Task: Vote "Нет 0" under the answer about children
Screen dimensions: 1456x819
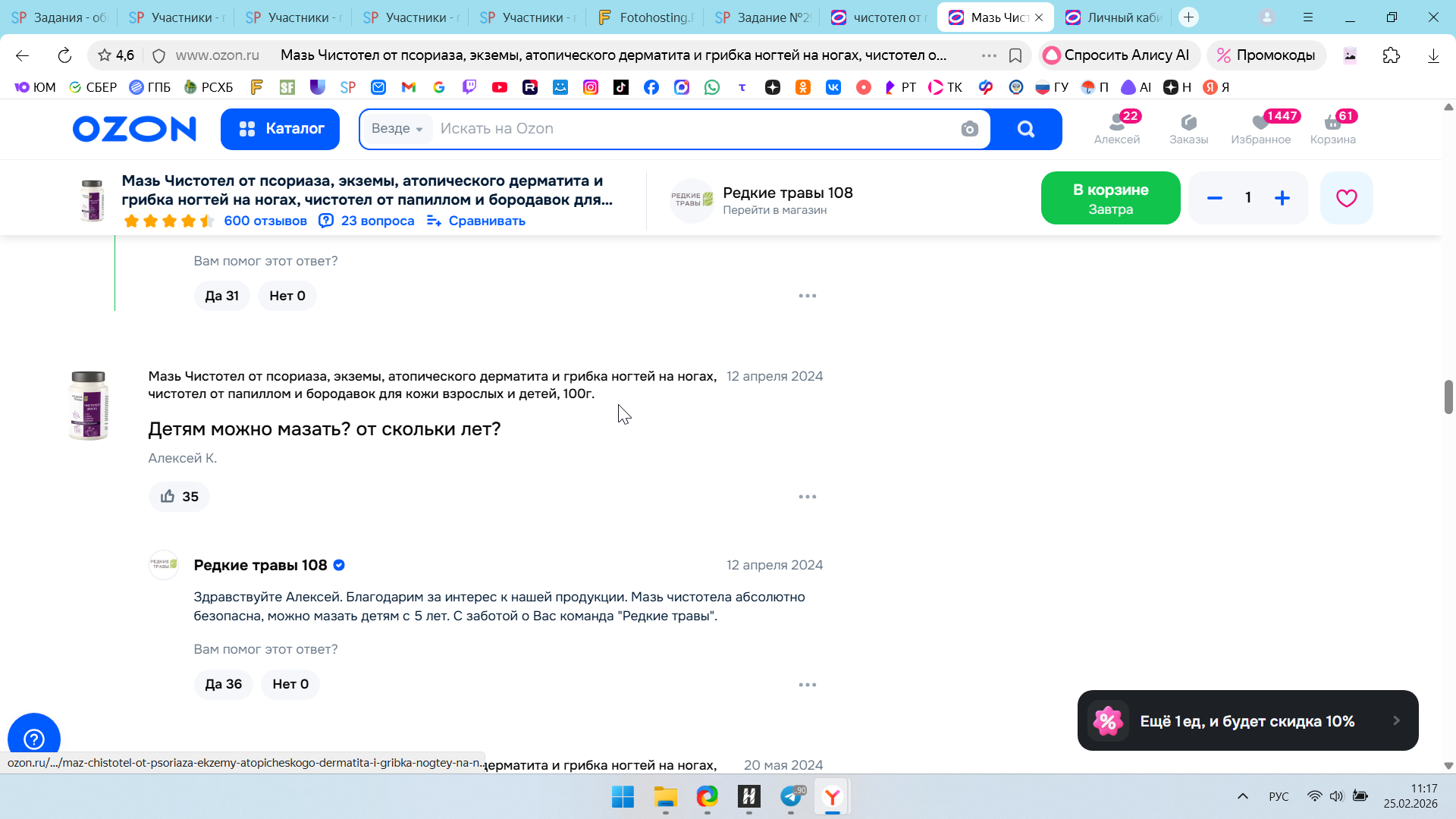Action: click(x=290, y=684)
